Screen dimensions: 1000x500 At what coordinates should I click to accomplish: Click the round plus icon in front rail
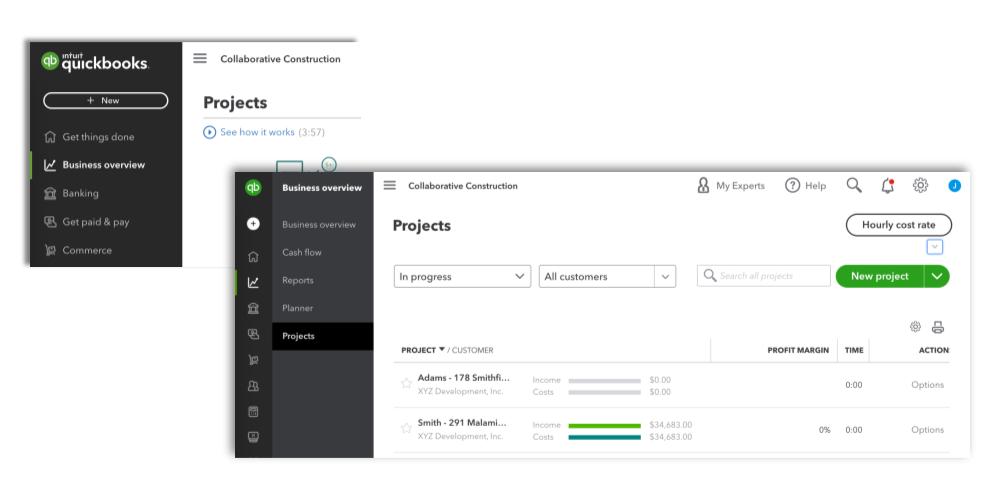(x=253, y=224)
